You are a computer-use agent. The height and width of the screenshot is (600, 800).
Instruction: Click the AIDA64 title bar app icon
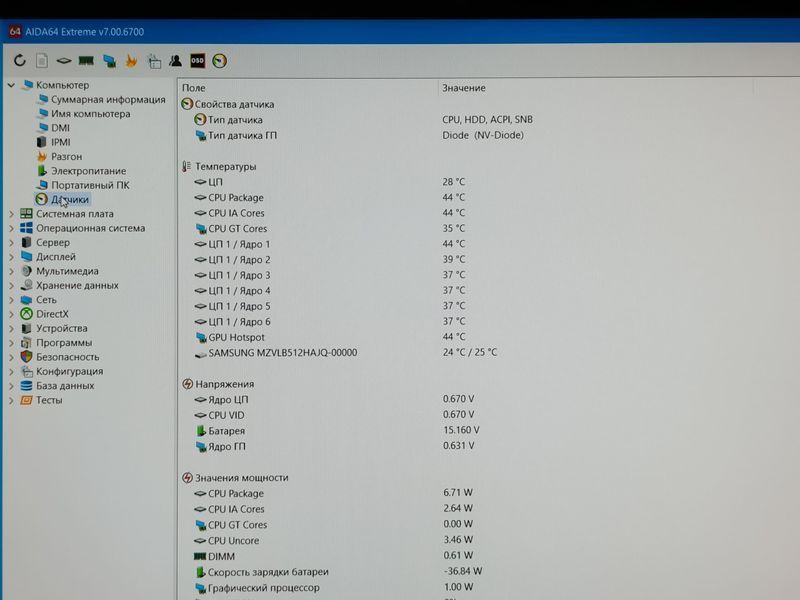[x=15, y=31]
